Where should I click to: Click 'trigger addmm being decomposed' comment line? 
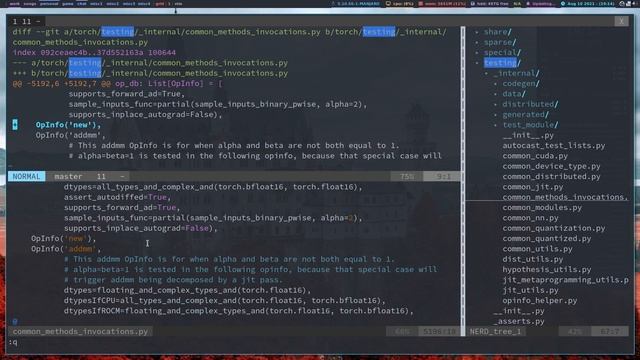[173, 280]
